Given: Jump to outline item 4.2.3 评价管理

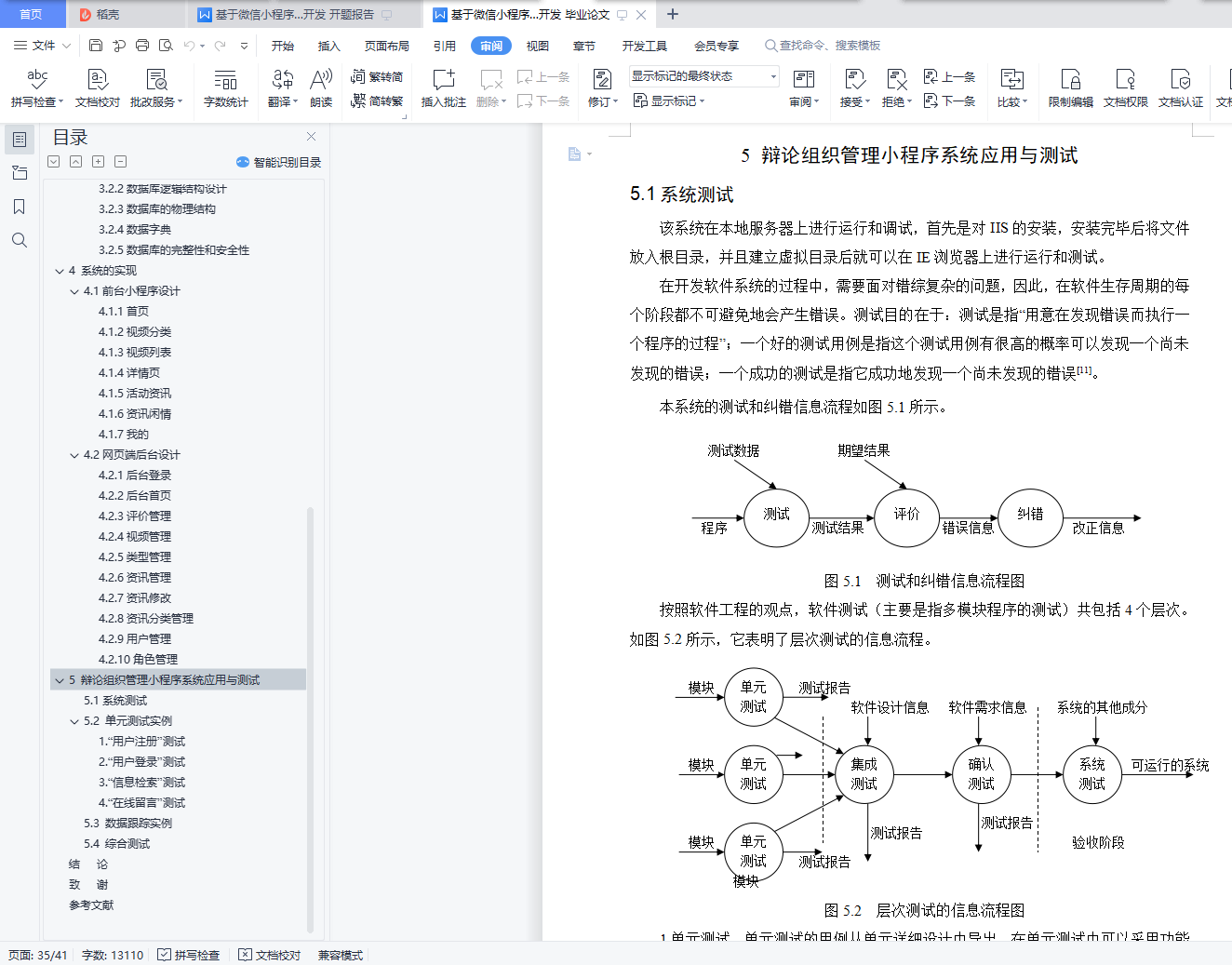Looking at the screenshot, I should point(134,516).
